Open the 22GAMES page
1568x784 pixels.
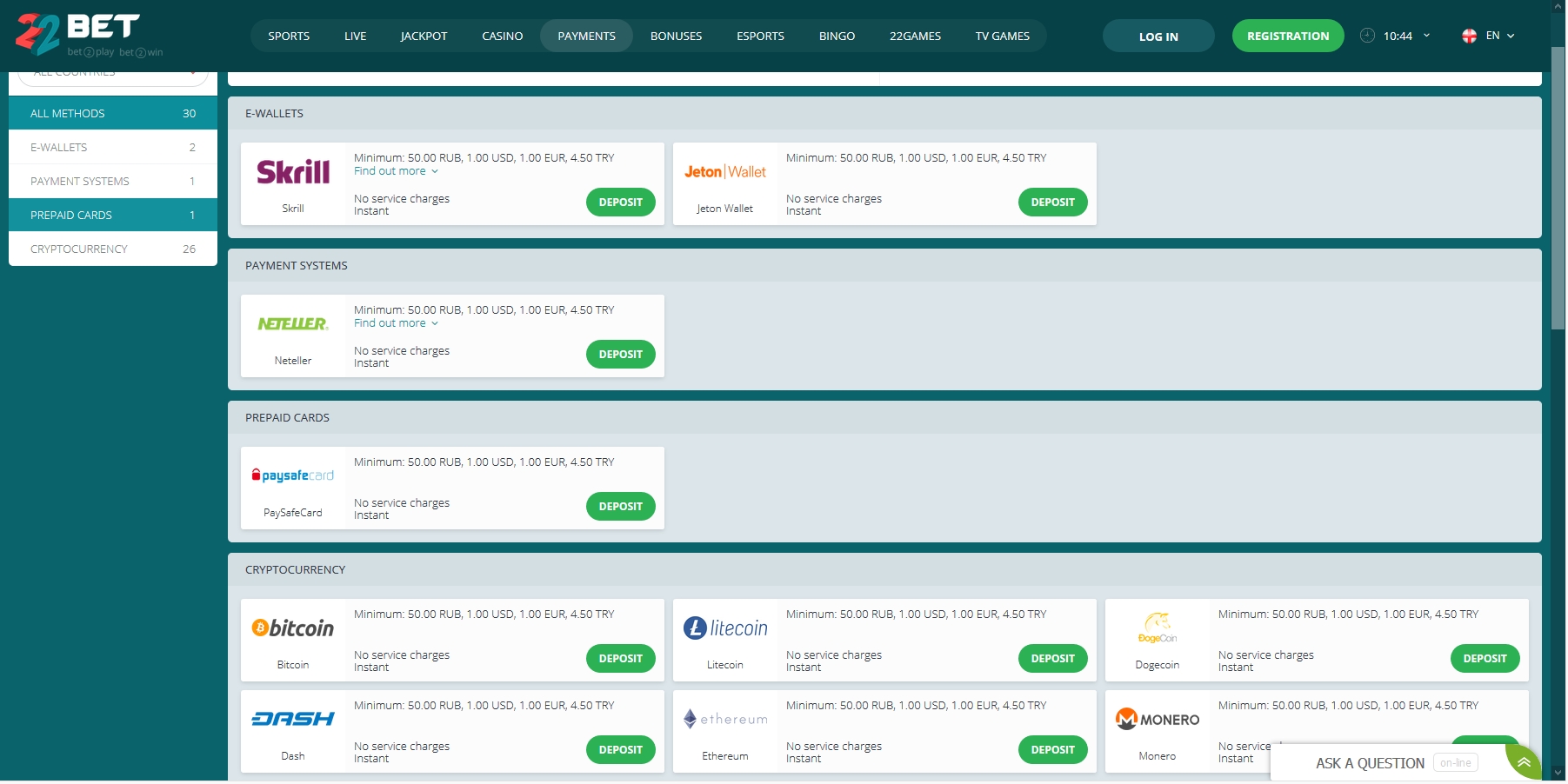tap(915, 36)
